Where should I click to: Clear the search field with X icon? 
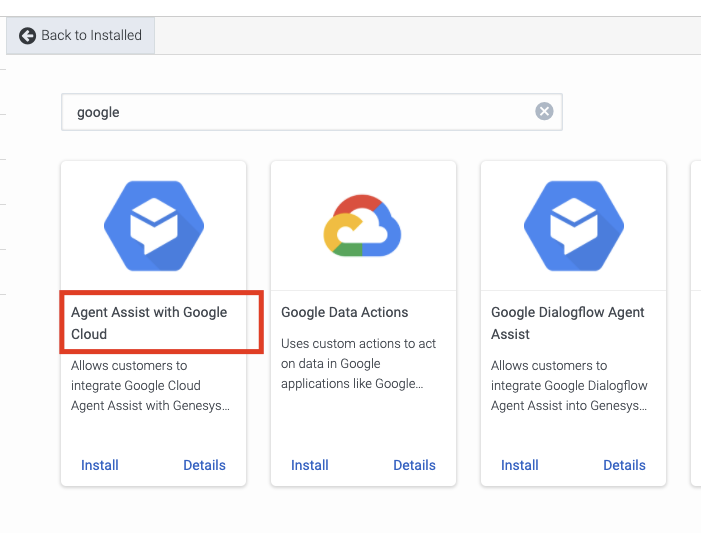tap(544, 111)
